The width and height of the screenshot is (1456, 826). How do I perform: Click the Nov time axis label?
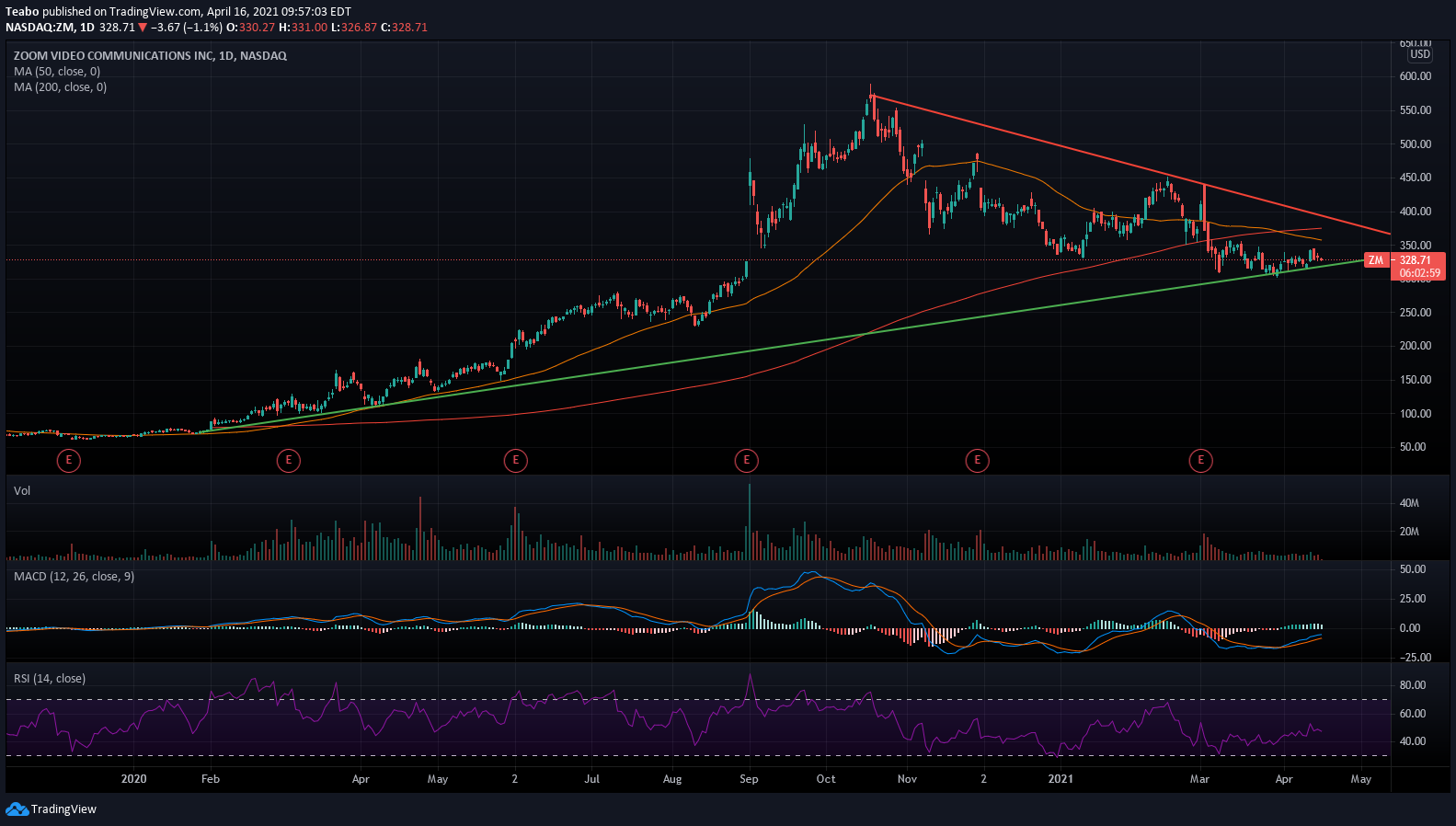point(907,779)
